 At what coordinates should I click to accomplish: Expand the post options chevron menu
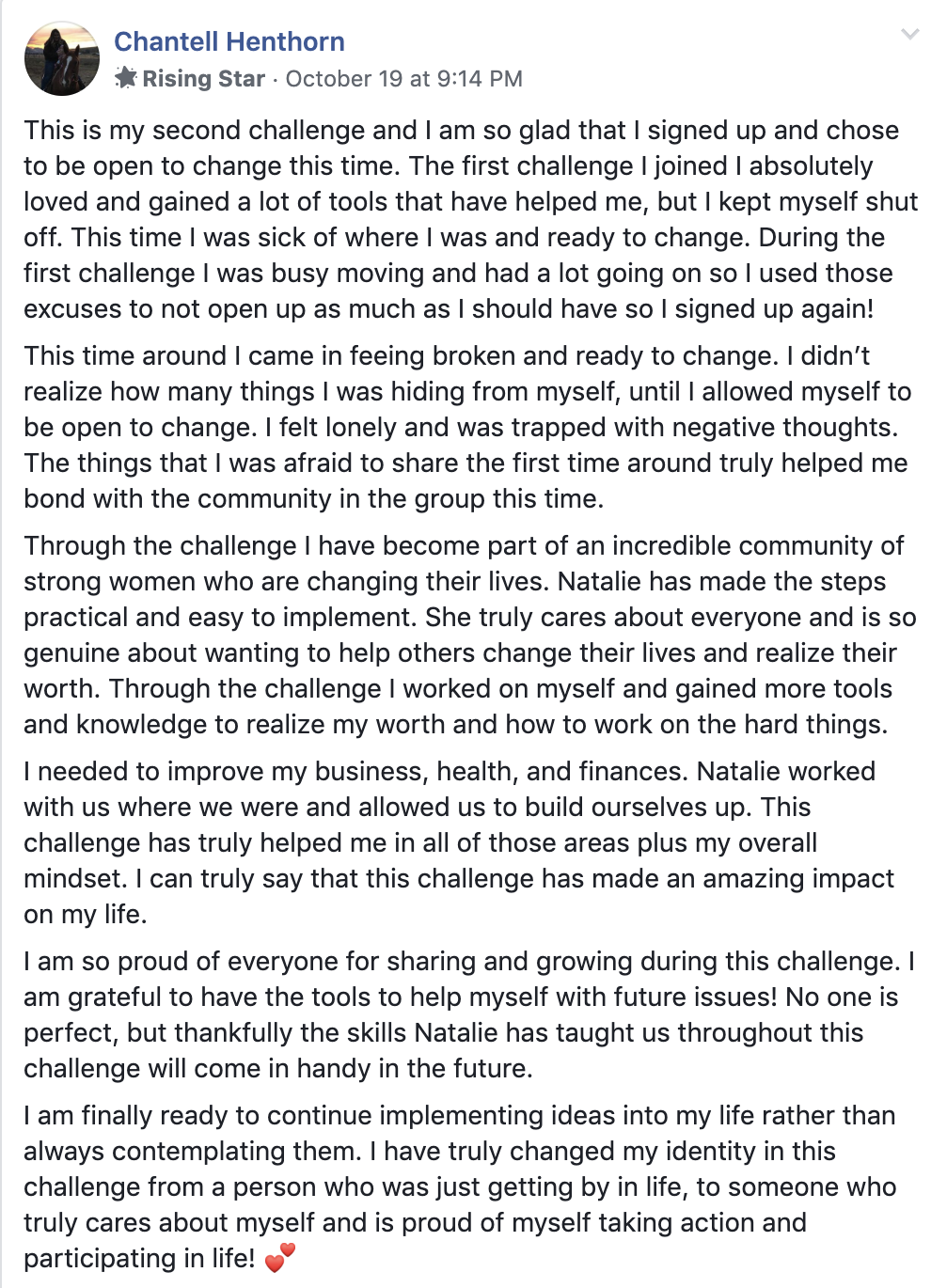[909, 35]
